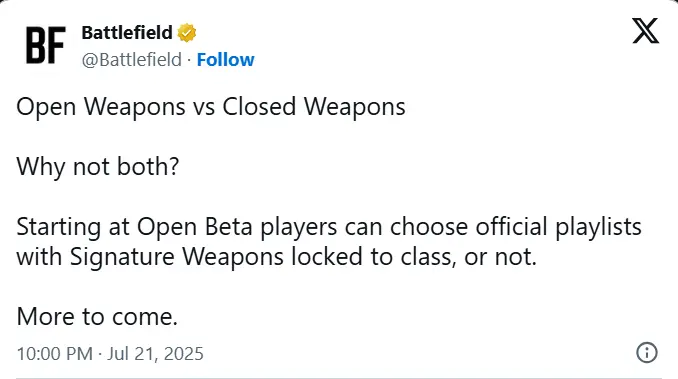Click the "More to come." line
The height and width of the screenshot is (379, 678).
coord(97,317)
